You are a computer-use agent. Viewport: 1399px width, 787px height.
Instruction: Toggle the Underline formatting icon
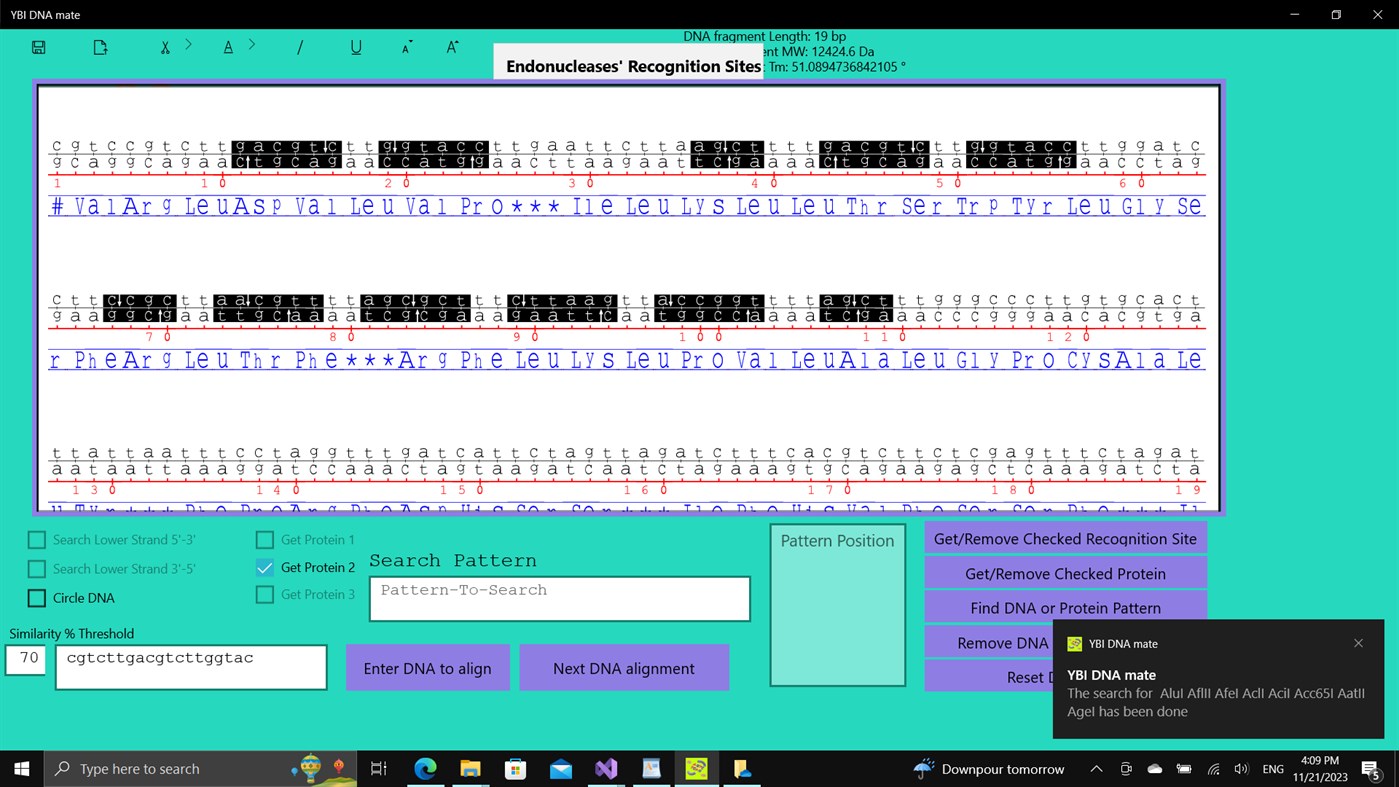click(x=356, y=46)
